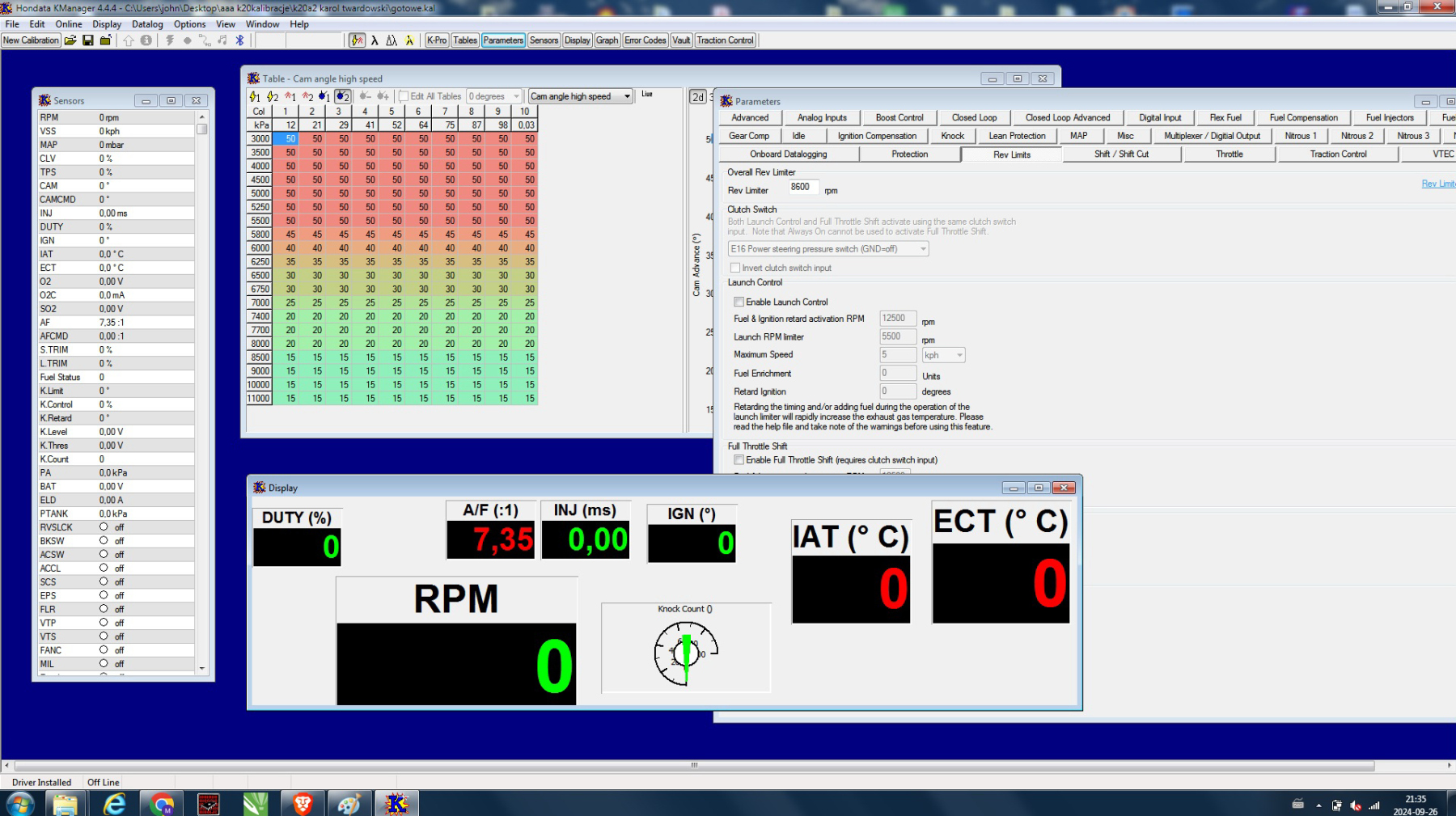Click the Bluetooth icon in the toolbar

click(239, 40)
